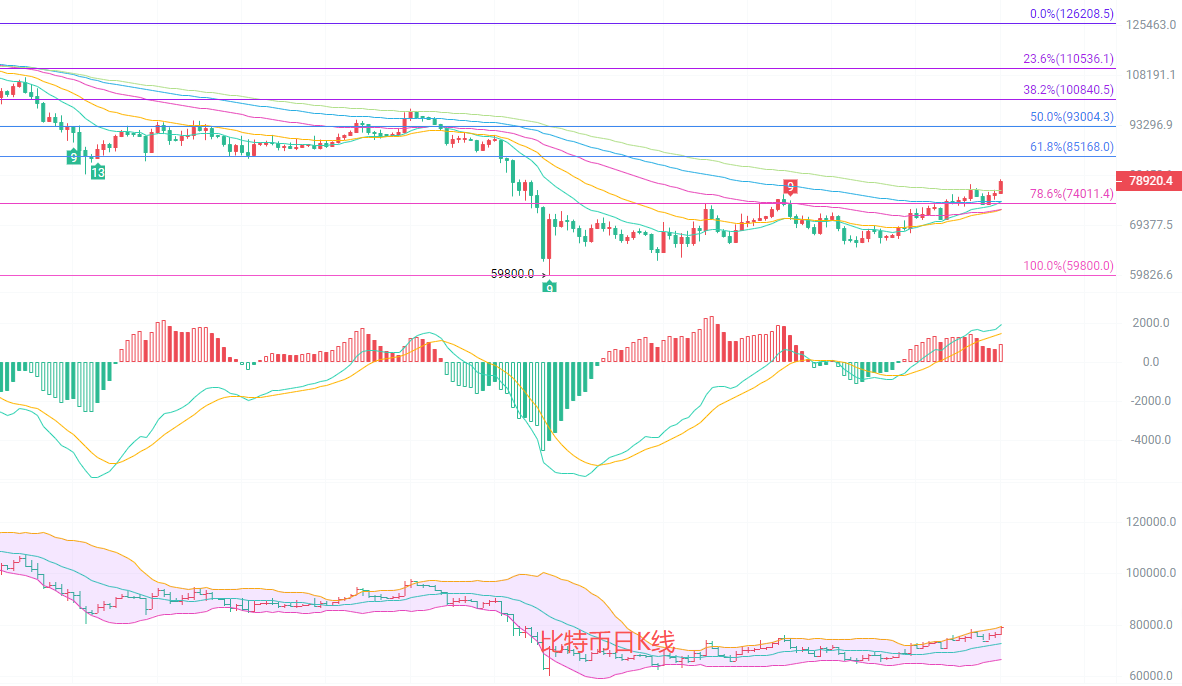The width and height of the screenshot is (1182, 686).
Task: Click the green 9 marker below the 59800 low
Action: pyautogui.click(x=549, y=288)
